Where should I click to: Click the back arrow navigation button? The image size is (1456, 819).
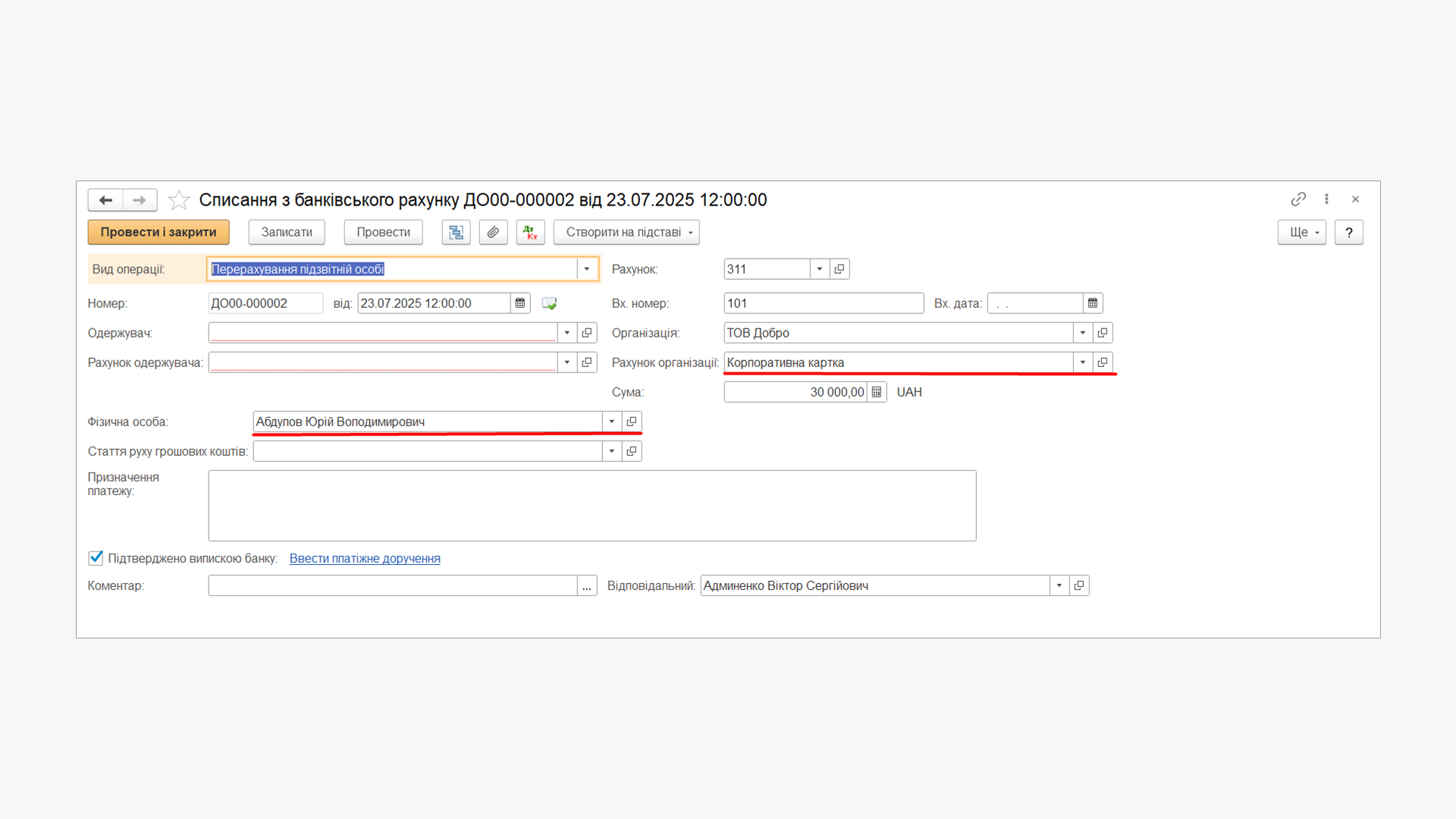pos(105,199)
